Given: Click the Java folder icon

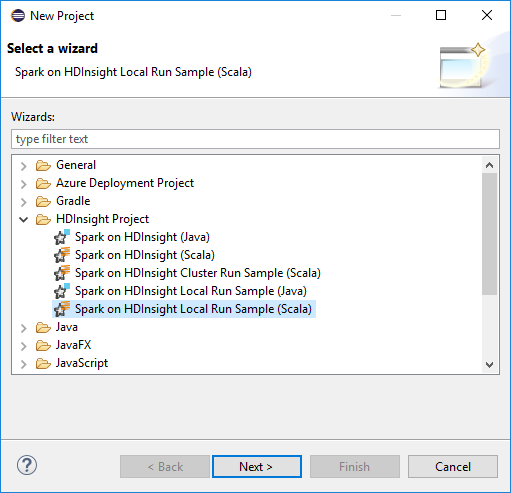Looking at the screenshot, I should [43, 327].
